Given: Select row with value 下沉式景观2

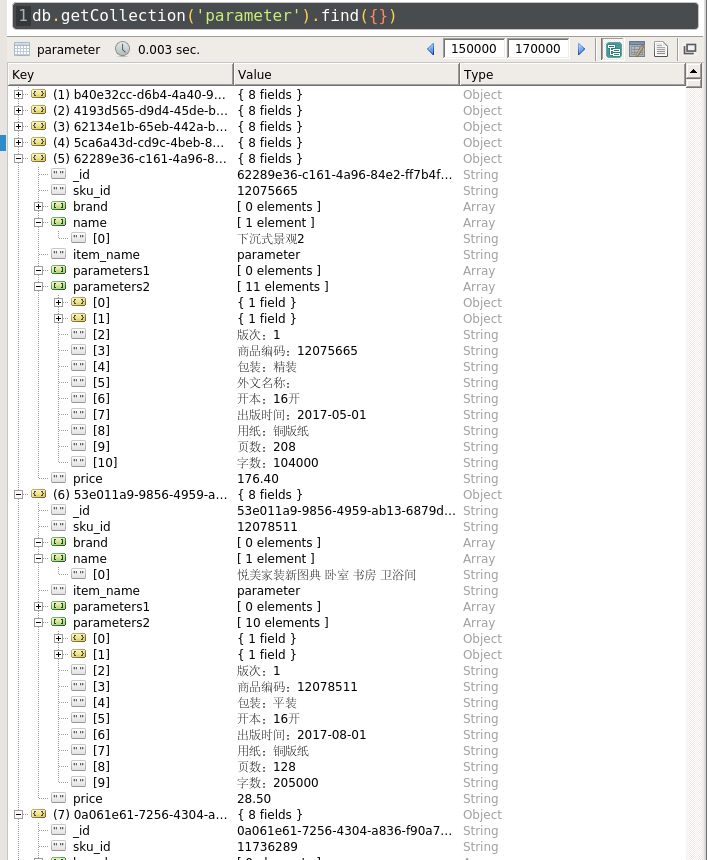Looking at the screenshot, I should (347, 238).
